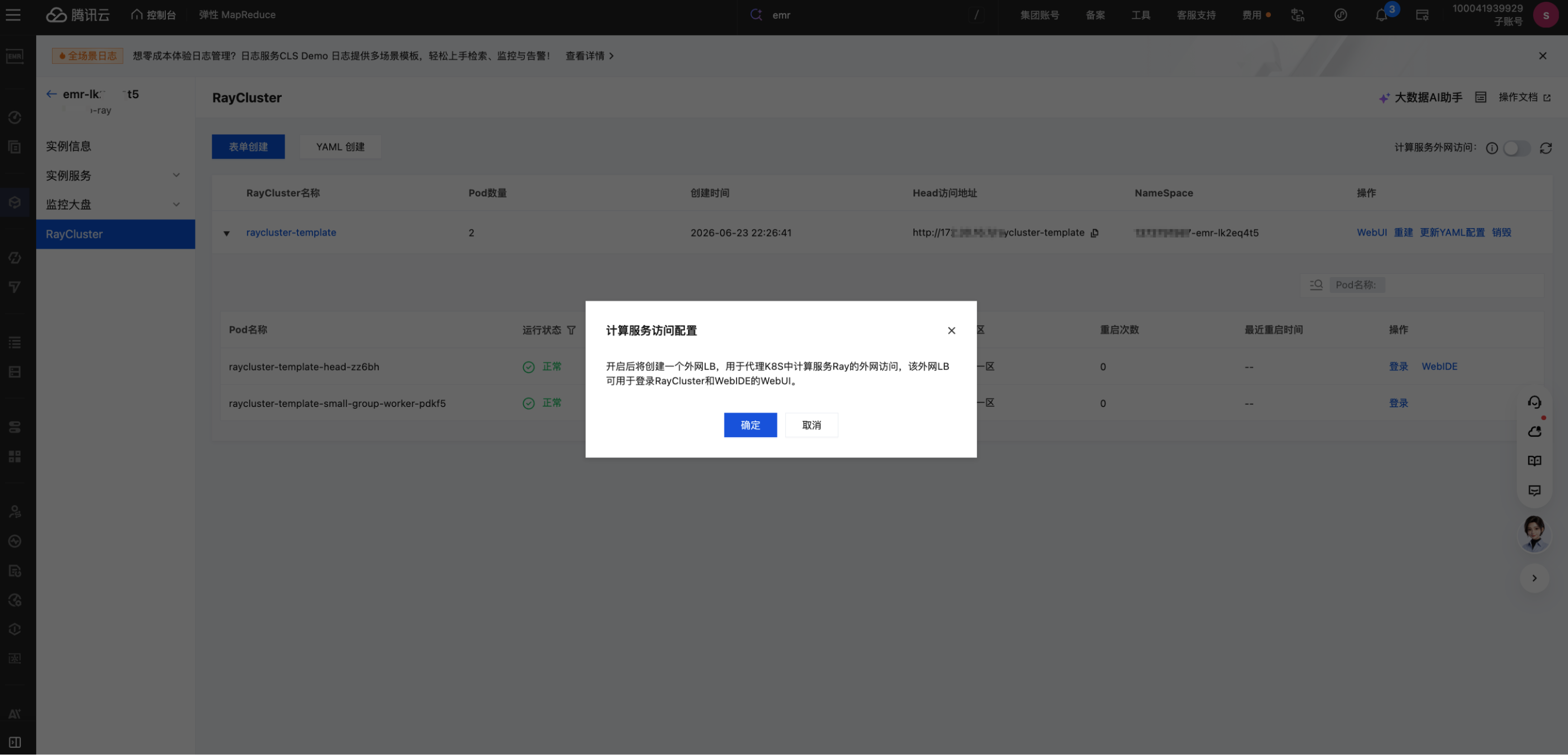The width and height of the screenshot is (1568, 755).
Task: Click 更新YAML配置 link
Action: coord(1453,232)
